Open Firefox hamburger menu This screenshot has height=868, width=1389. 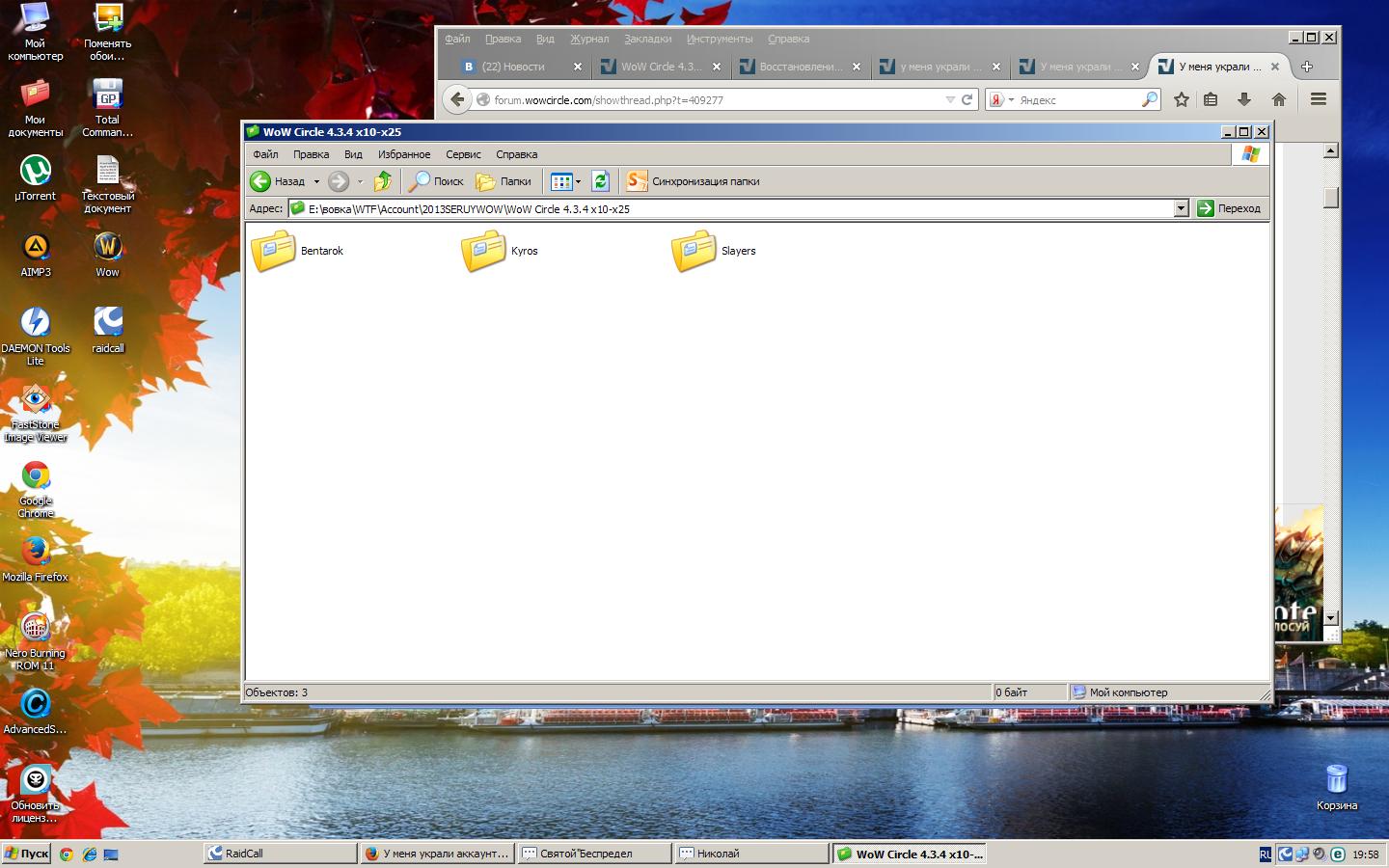pyautogui.click(x=1319, y=99)
